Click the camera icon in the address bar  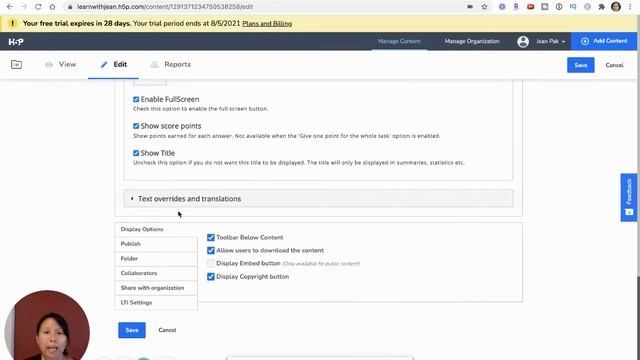point(470,7)
